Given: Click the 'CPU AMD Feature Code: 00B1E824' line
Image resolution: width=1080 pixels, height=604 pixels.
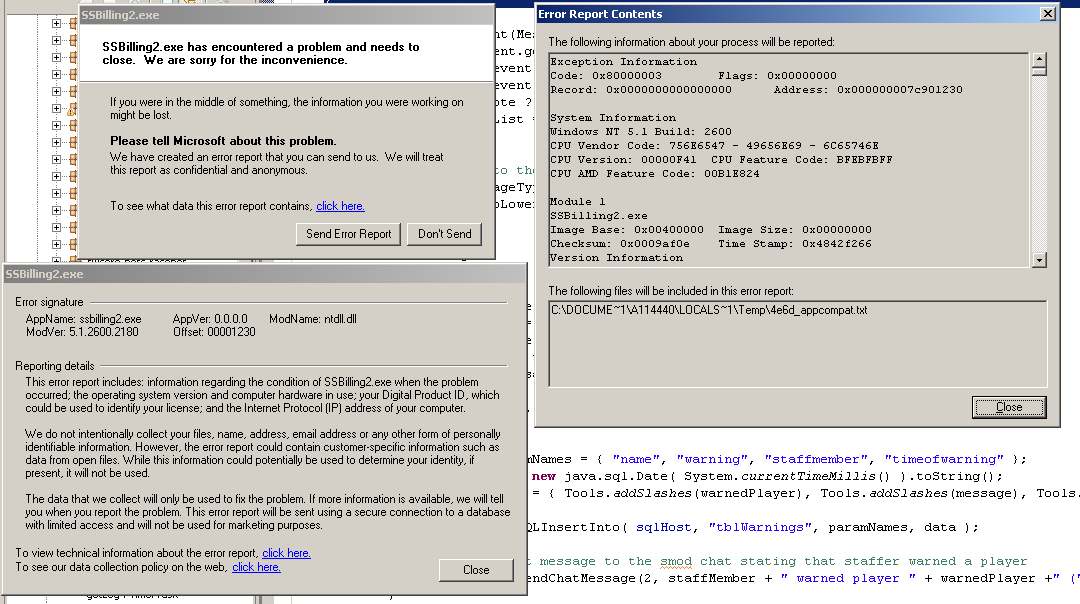Looking at the screenshot, I should (x=655, y=174).
